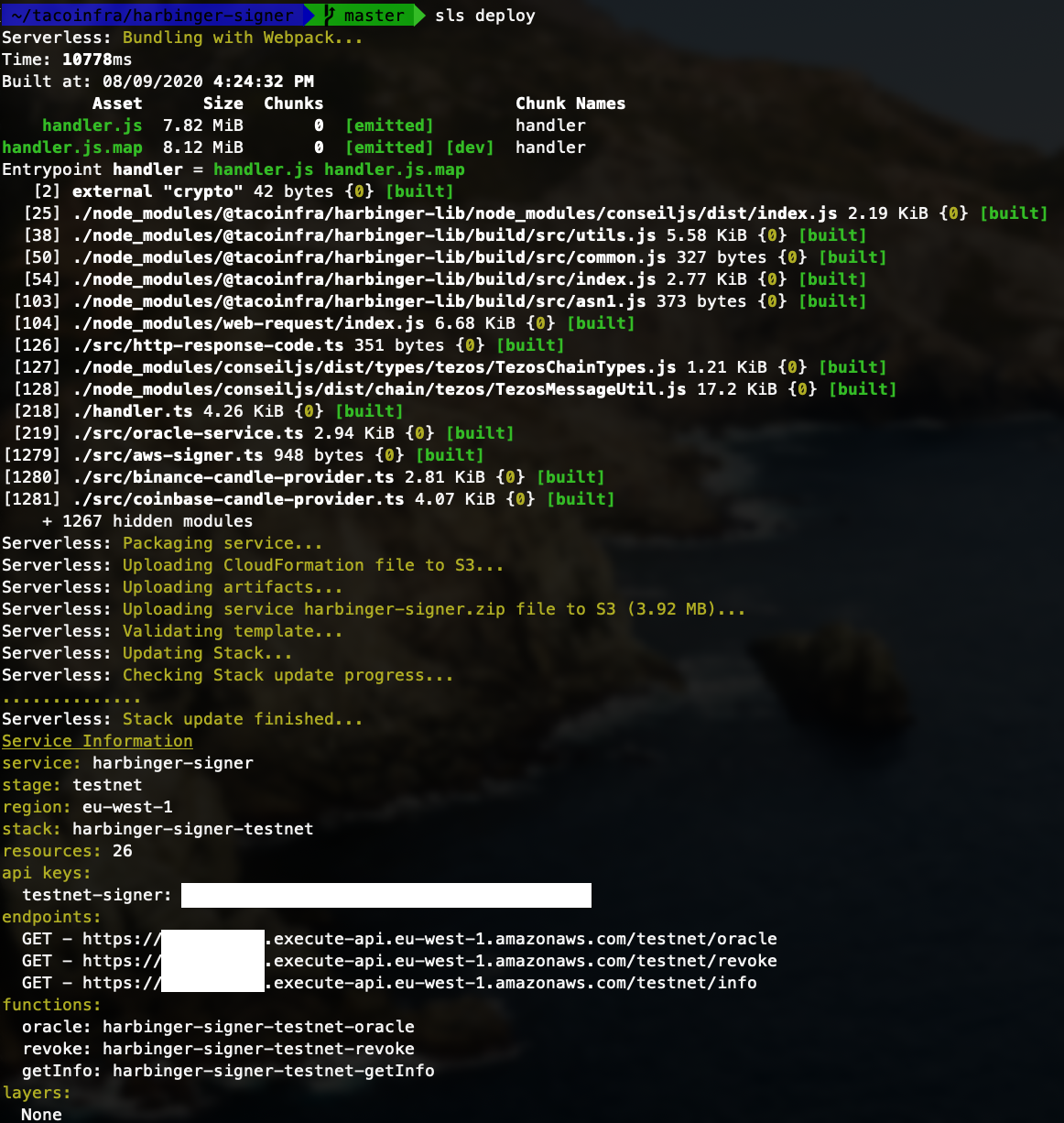This screenshot has width=1064, height=1123.
Task: Click the 'Entrypoint handler' line
Action: pyautogui.click(x=233, y=169)
